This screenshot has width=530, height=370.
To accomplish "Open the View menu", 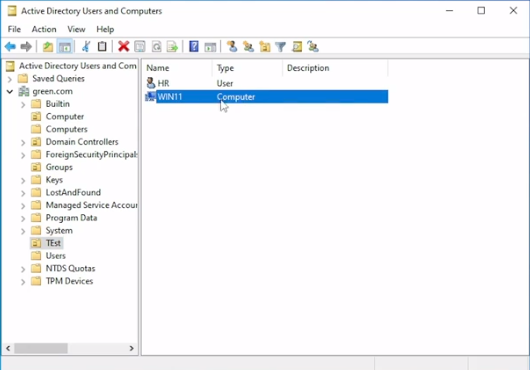I will click(76, 29).
